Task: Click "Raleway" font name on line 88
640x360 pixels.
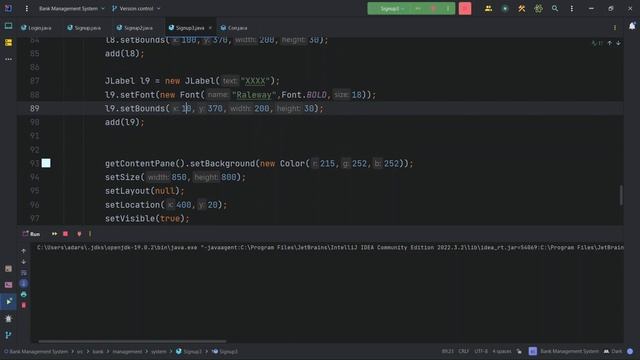Action: [254, 95]
